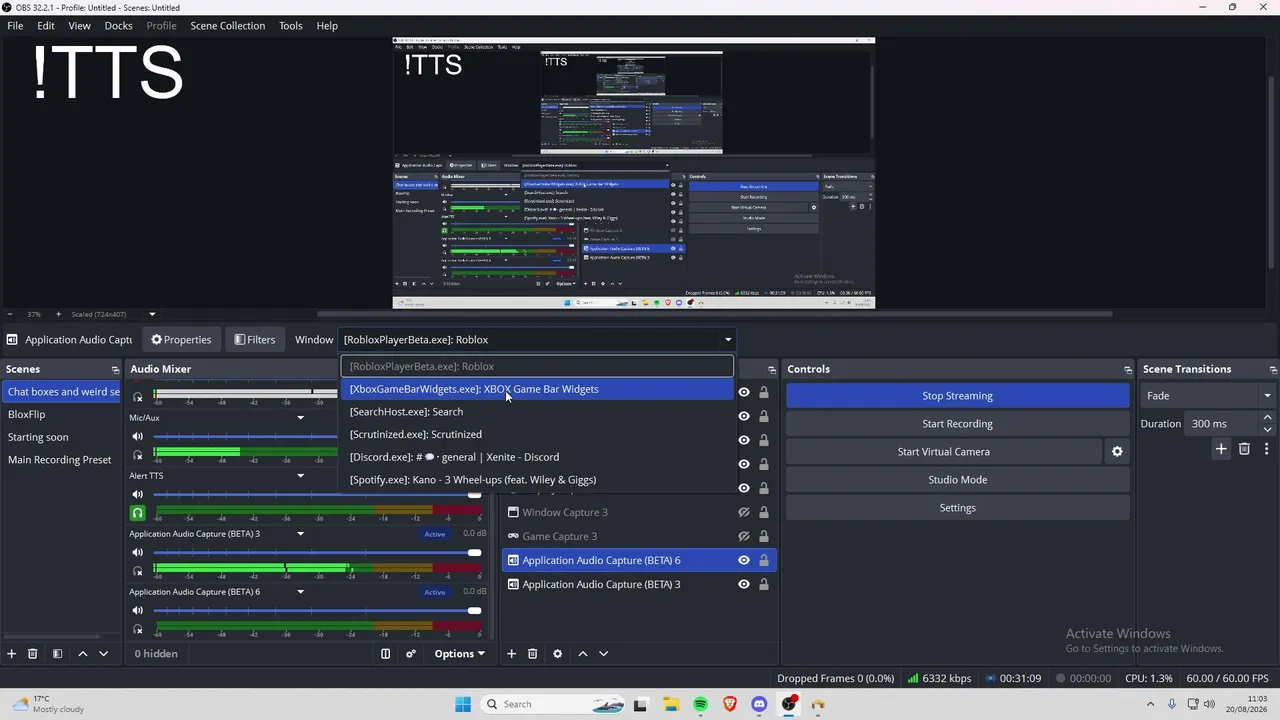Open advanced audio properties gears icon

[x=410, y=654]
